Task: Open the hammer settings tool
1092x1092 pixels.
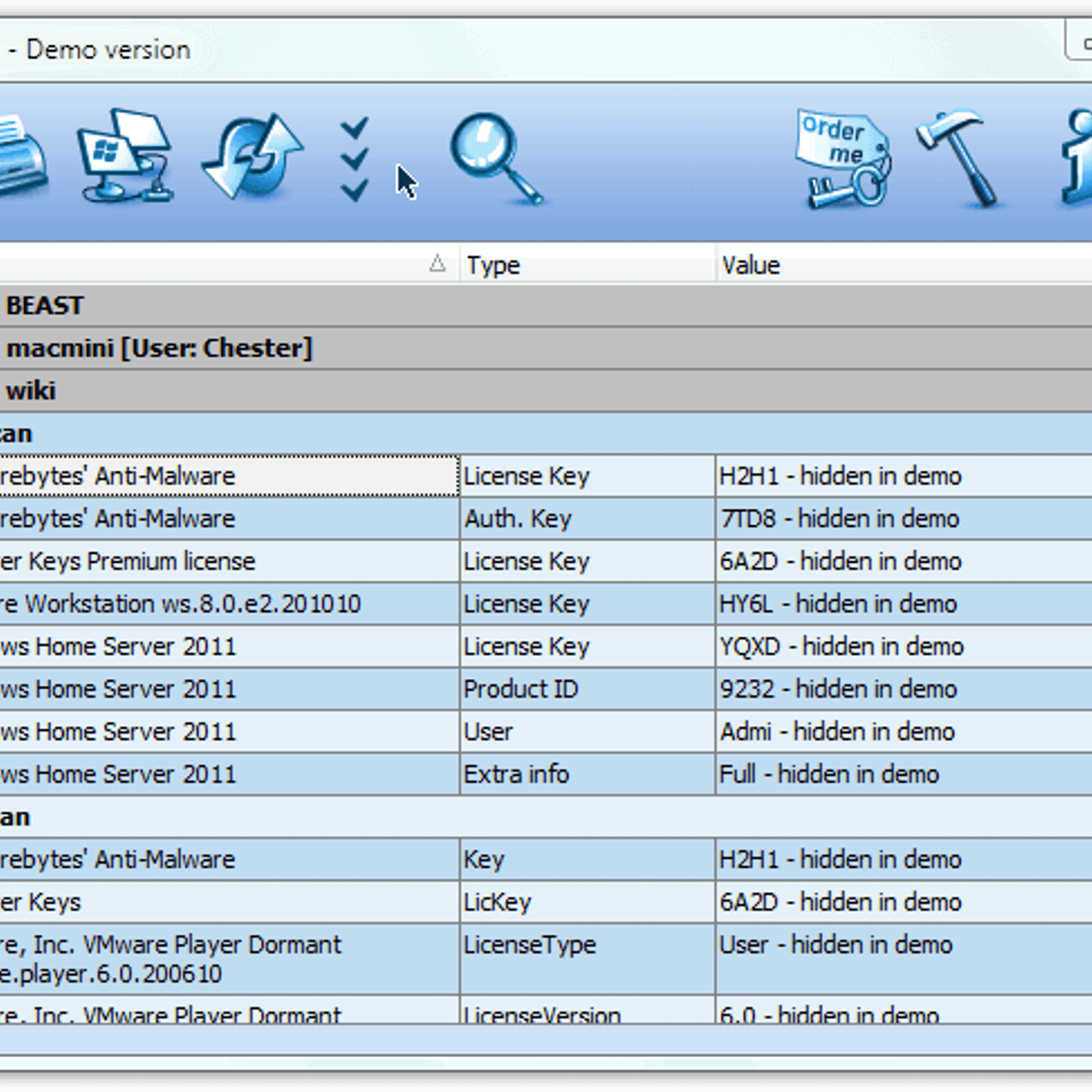Action: pos(960,158)
